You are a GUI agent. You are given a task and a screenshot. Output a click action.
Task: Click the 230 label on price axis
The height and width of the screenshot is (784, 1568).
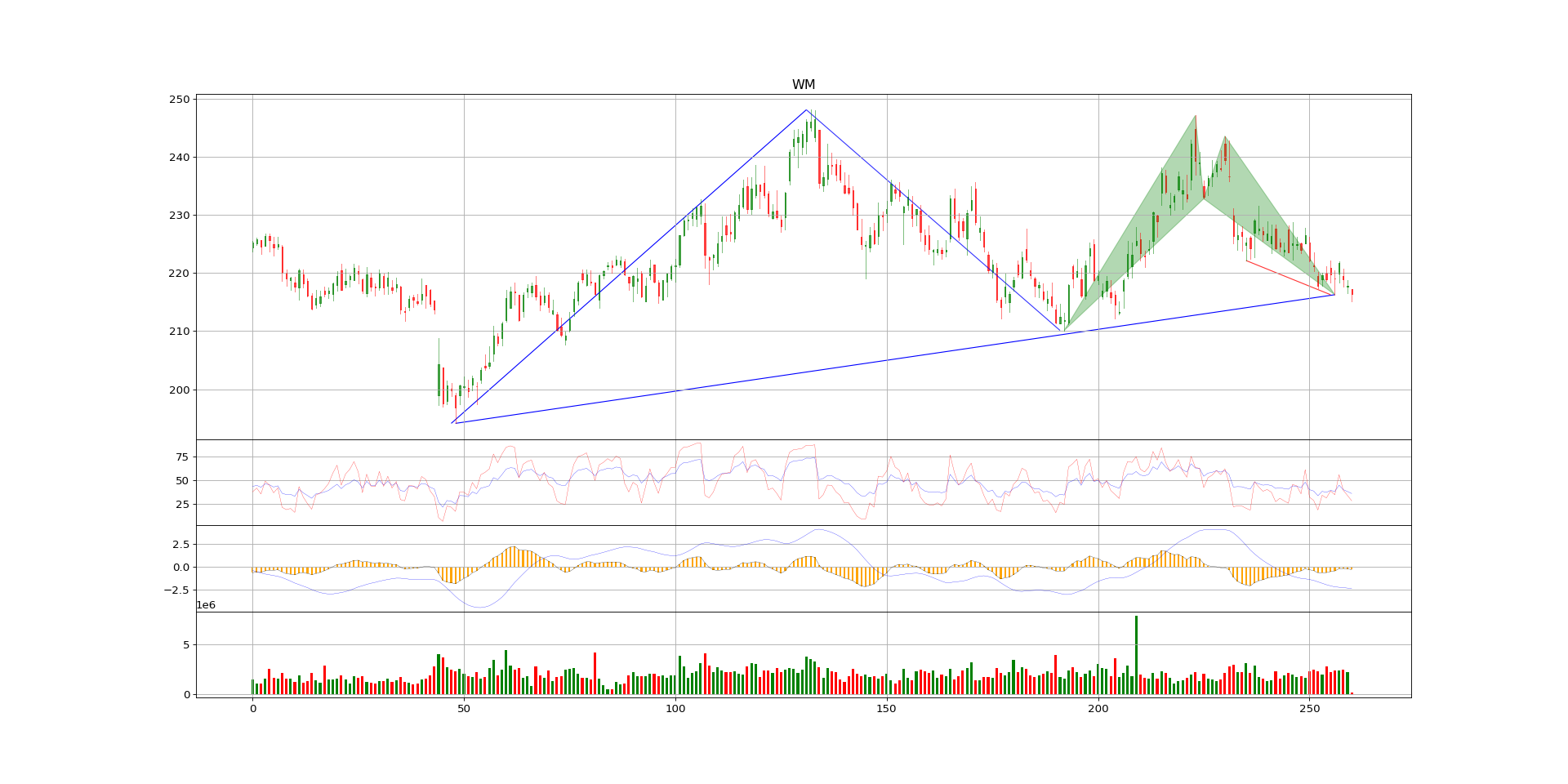(x=180, y=216)
